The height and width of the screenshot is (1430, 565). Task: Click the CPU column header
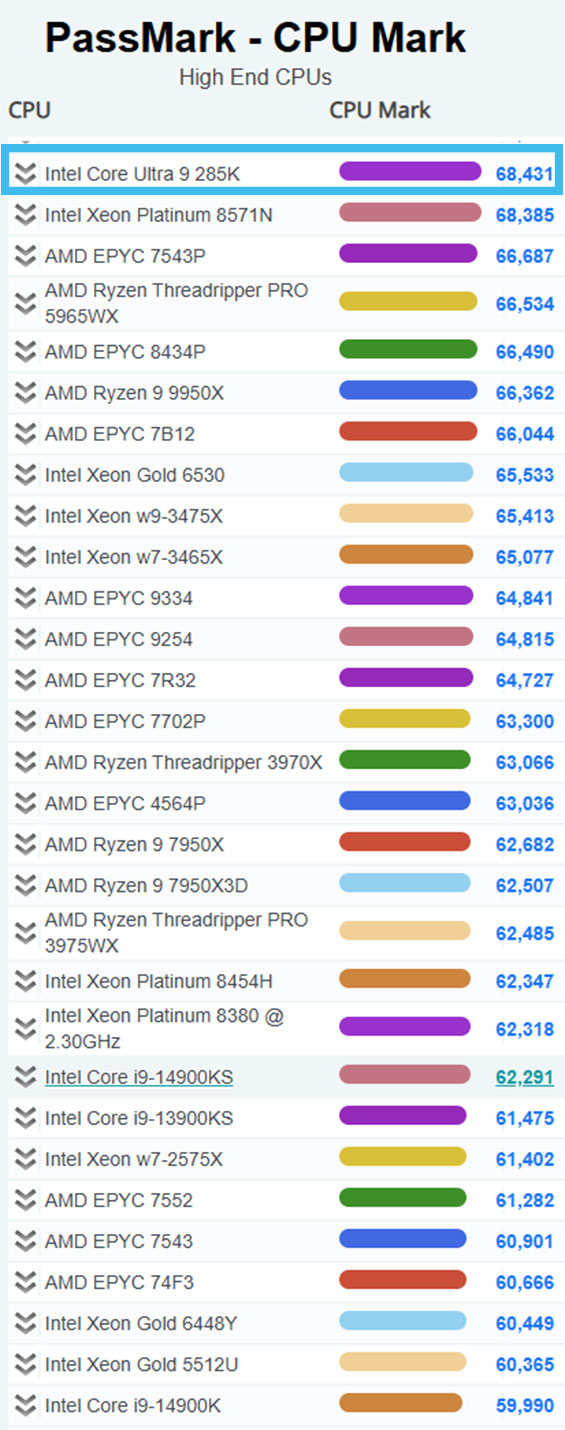30,110
